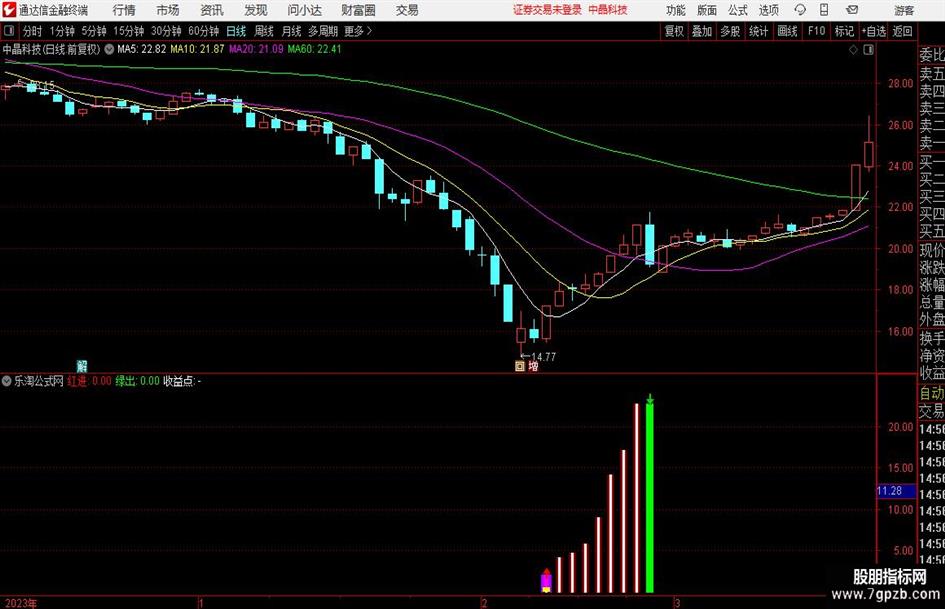Viewport: 945px width, 609px height.
Task: Click the 自动 label in side panel
Action: coord(932,394)
